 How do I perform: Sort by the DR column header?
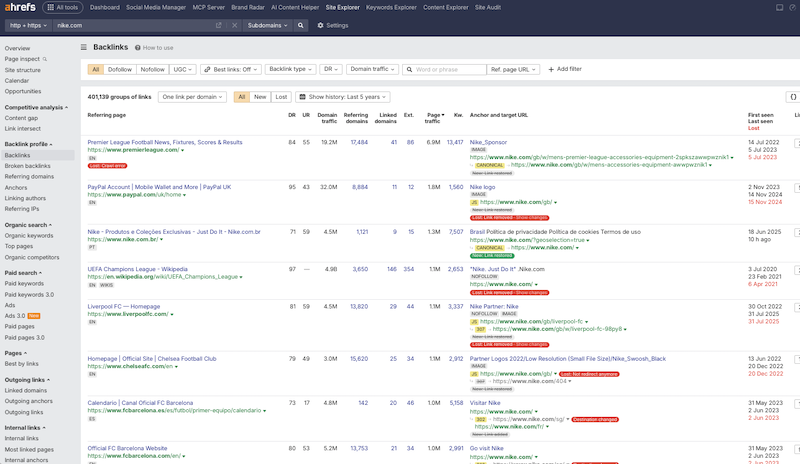(292, 115)
